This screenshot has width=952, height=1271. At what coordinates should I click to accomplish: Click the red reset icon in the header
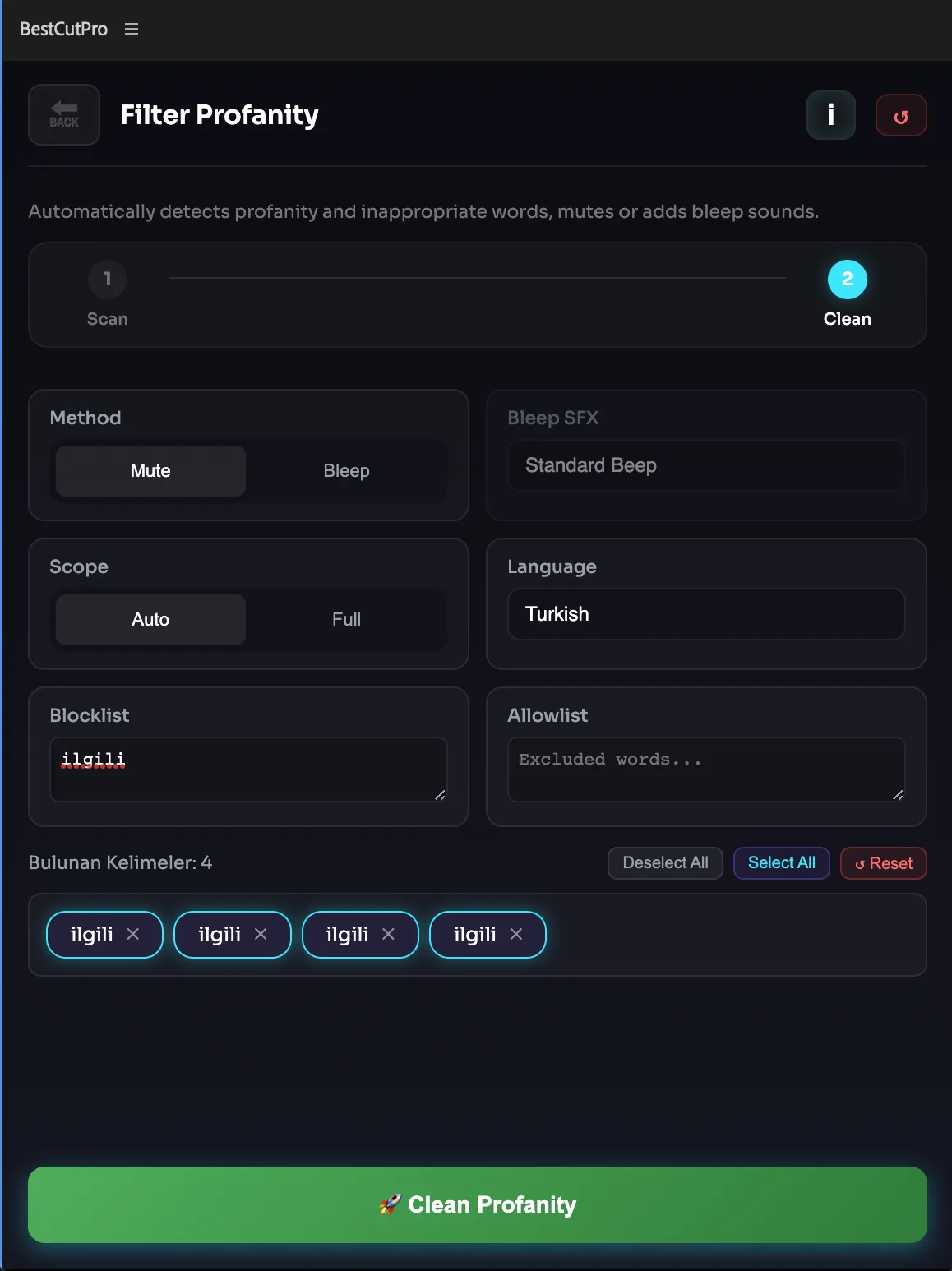(901, 114)
